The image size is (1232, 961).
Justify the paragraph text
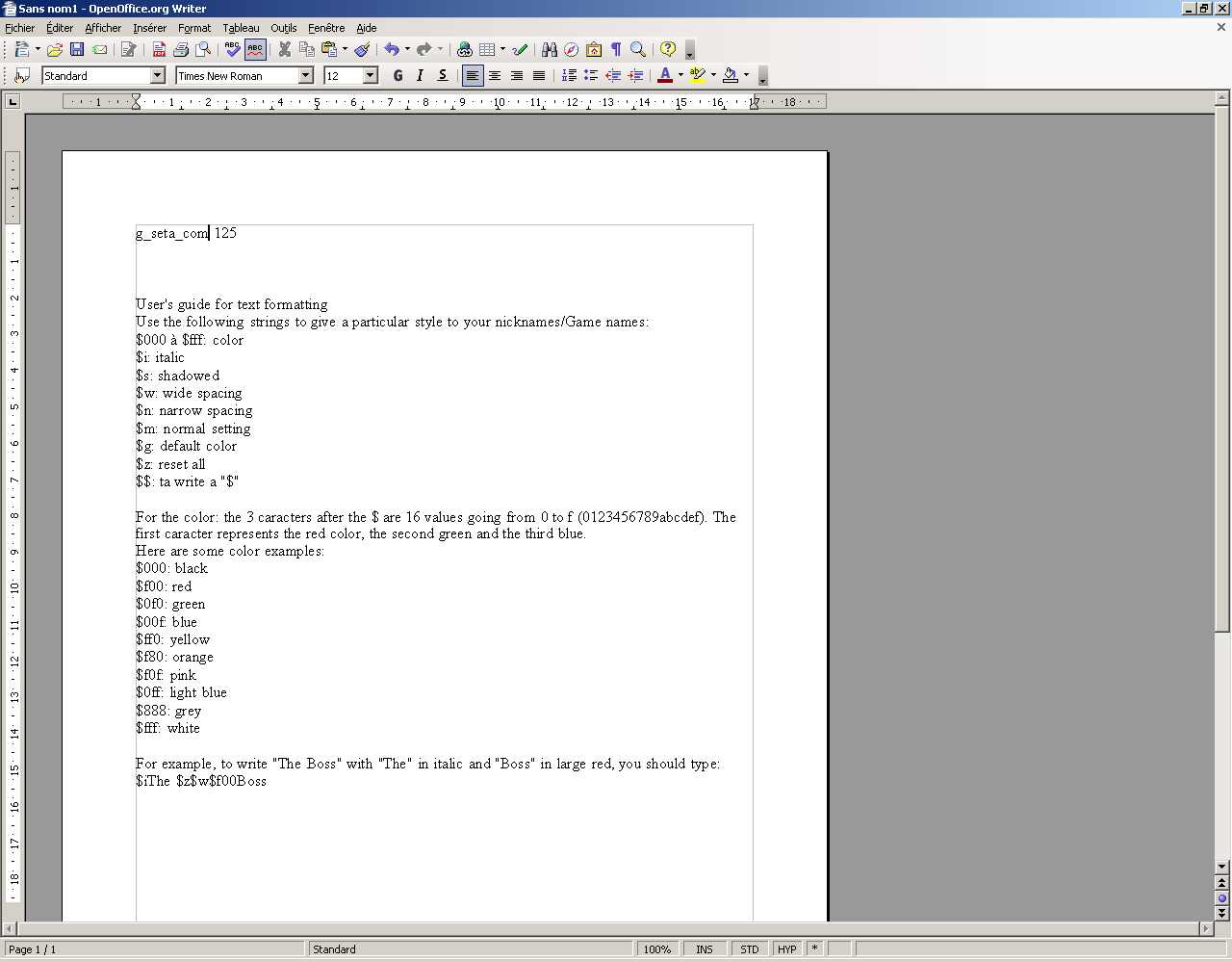click(x=539, y=75)
